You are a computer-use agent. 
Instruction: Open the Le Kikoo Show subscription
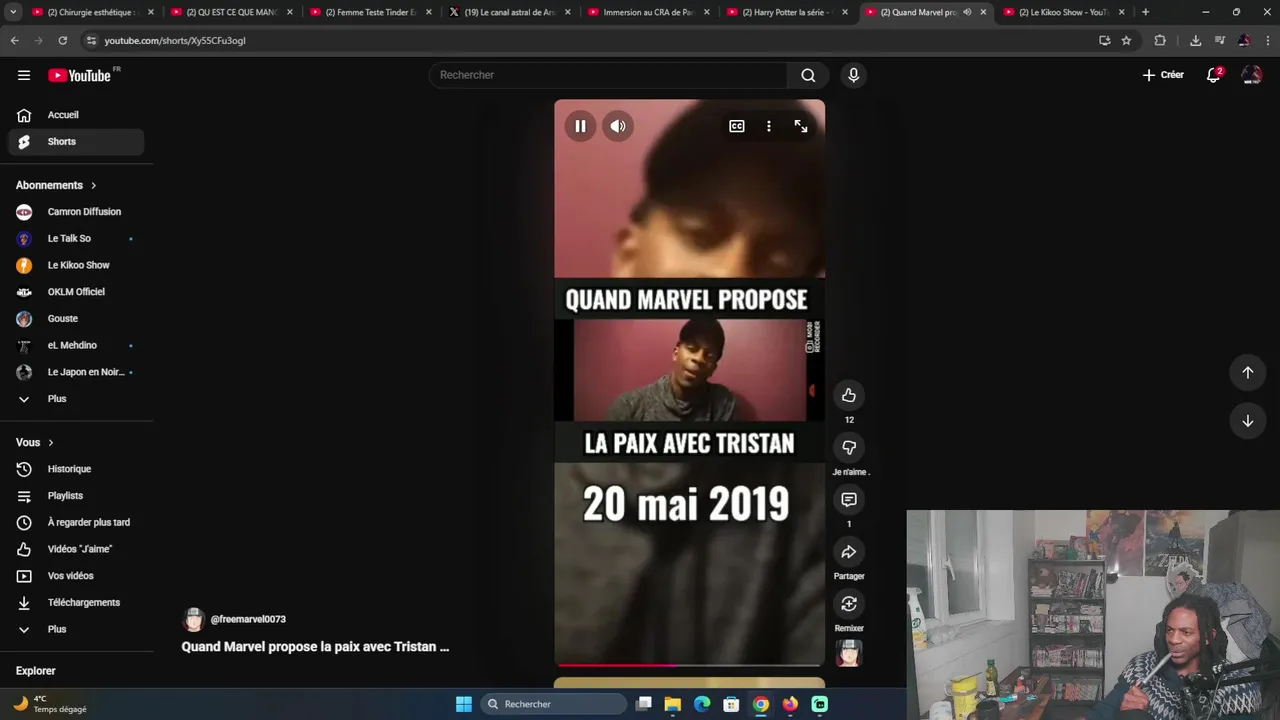[76, 265]
